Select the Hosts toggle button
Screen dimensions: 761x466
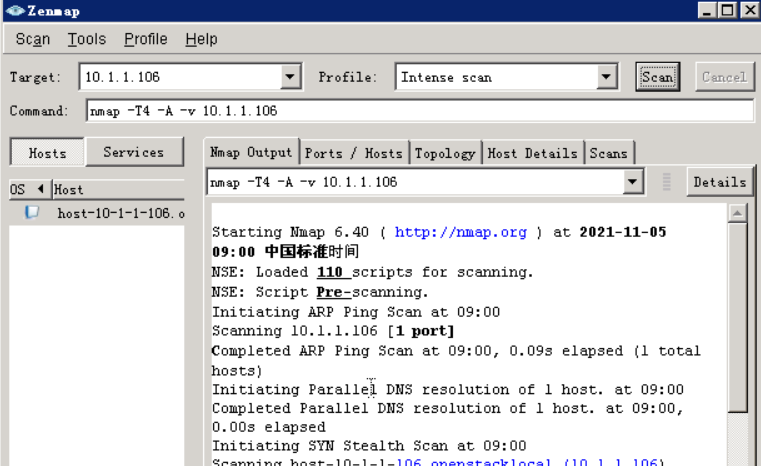click(x=47, y=153)
